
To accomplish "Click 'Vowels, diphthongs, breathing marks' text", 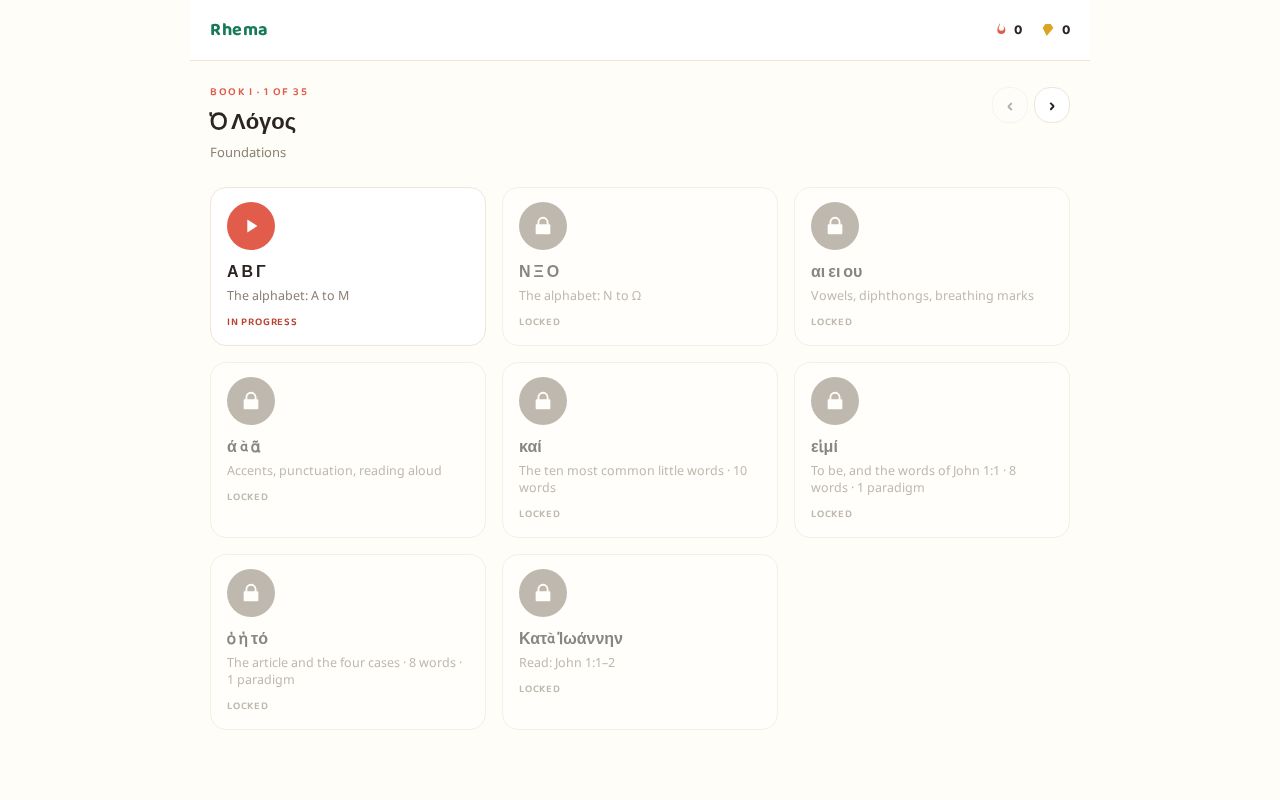I will pos(922,296).
